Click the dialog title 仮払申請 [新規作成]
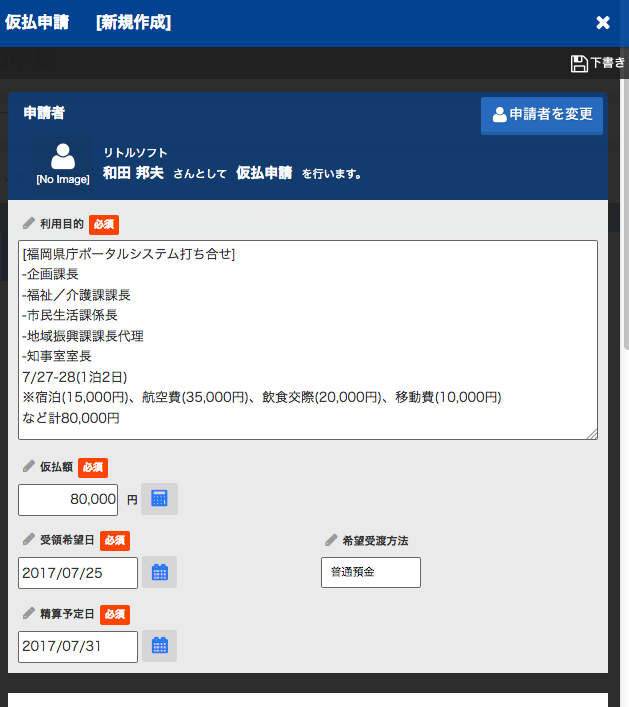 88,22
